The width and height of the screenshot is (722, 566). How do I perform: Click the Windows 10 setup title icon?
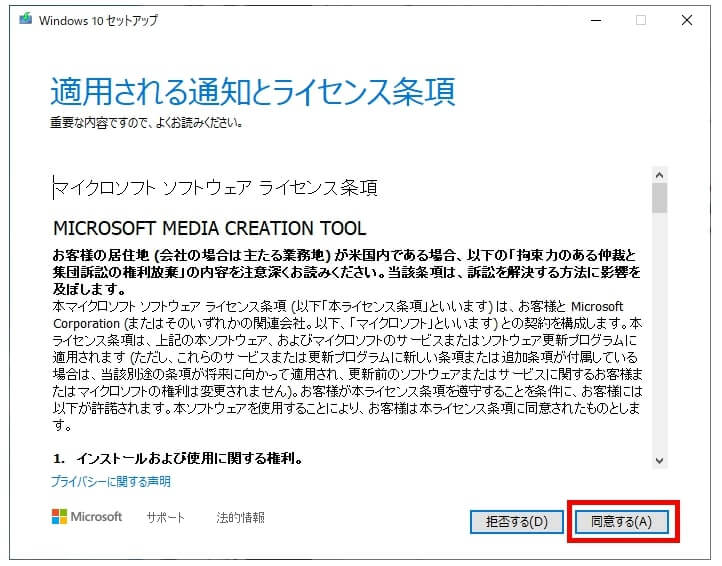[26, 19]
